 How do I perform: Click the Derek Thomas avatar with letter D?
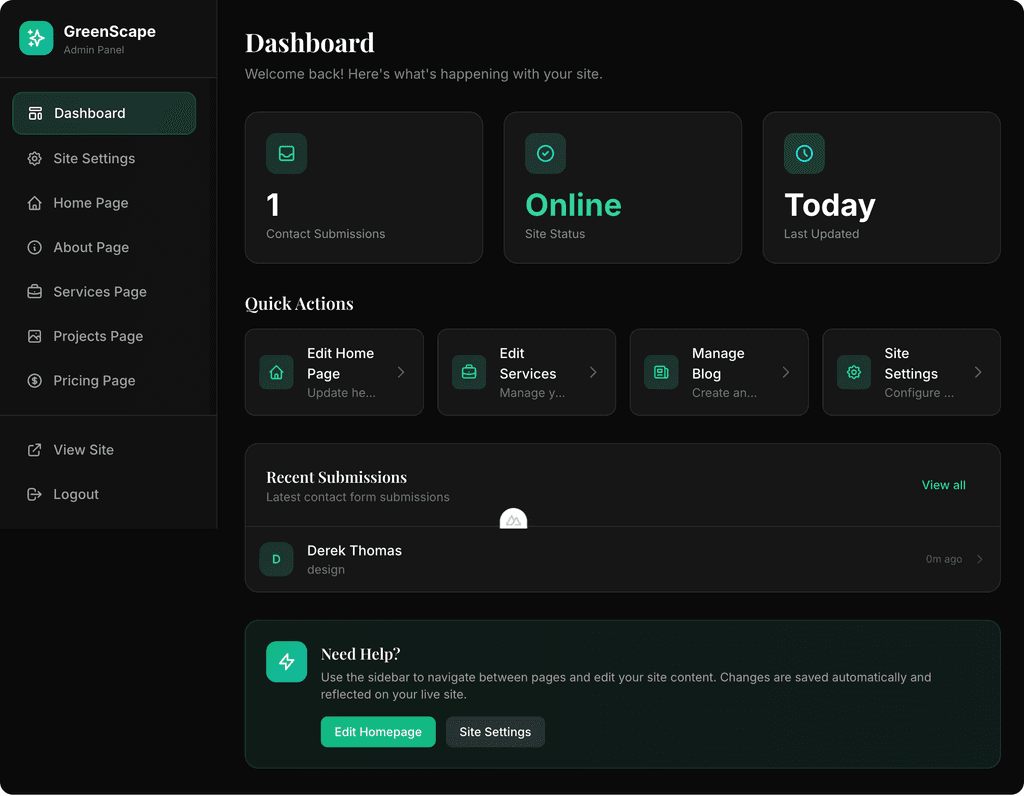pyautogui.click(x=276, y=559)
